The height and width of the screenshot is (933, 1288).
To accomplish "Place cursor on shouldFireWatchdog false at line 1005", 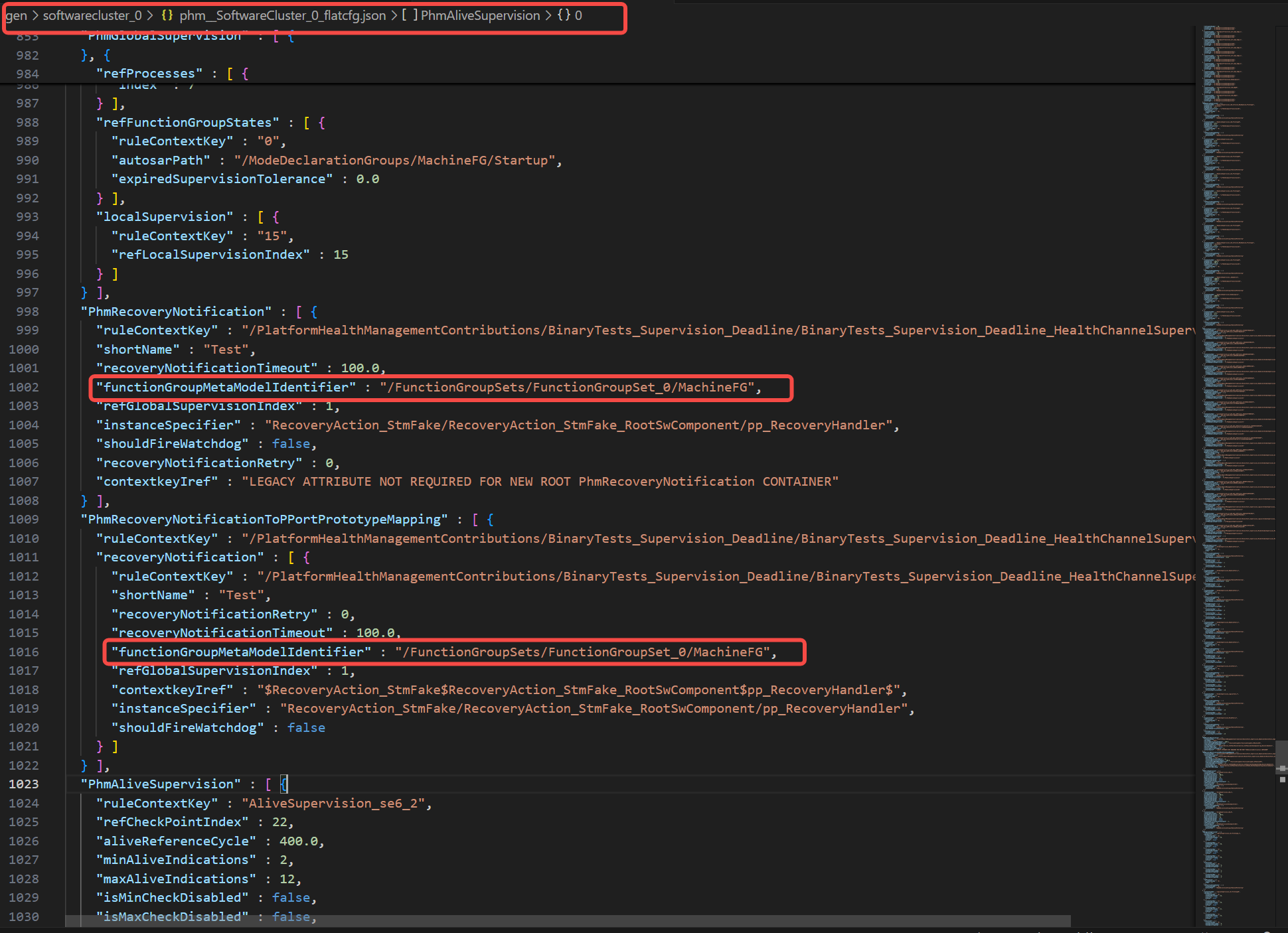I will [291, 444].
